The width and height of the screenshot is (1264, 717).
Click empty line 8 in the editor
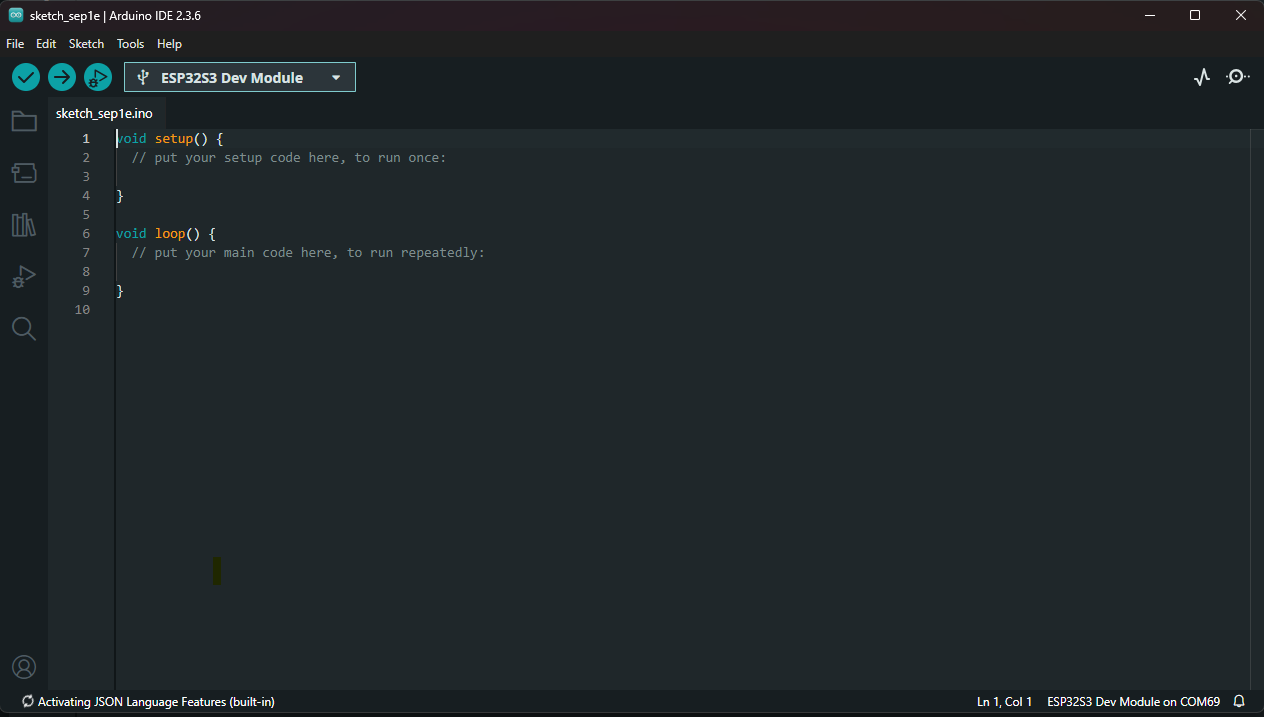[683, 271]
